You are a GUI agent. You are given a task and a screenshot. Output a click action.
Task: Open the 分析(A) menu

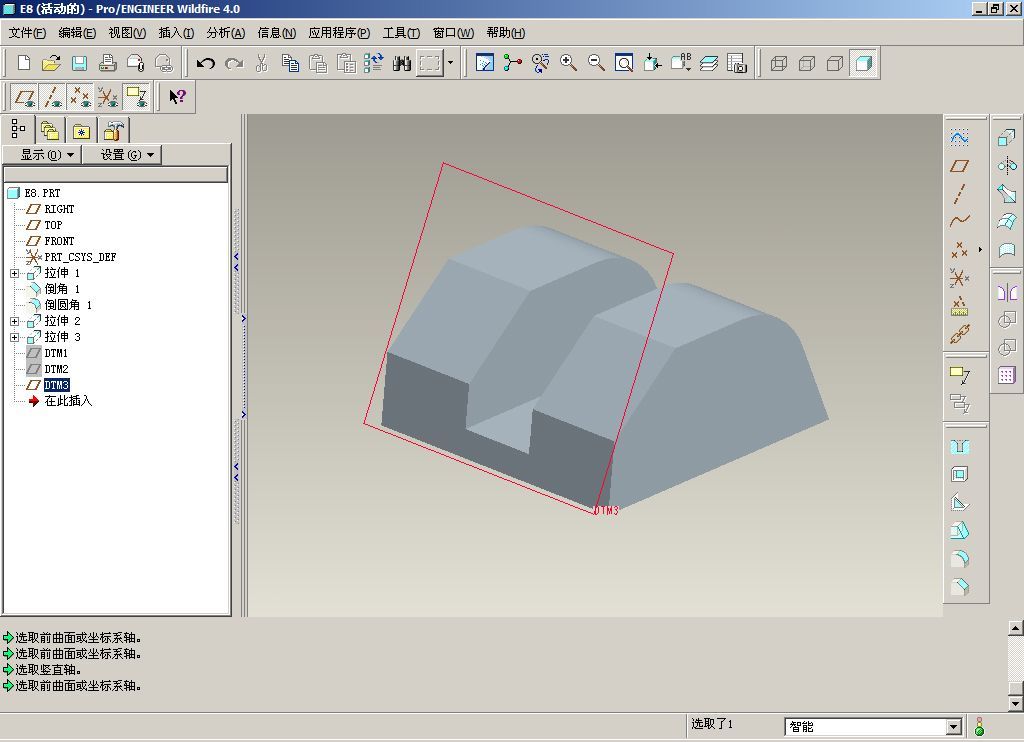pyautogui.click(x=225, y=33)
